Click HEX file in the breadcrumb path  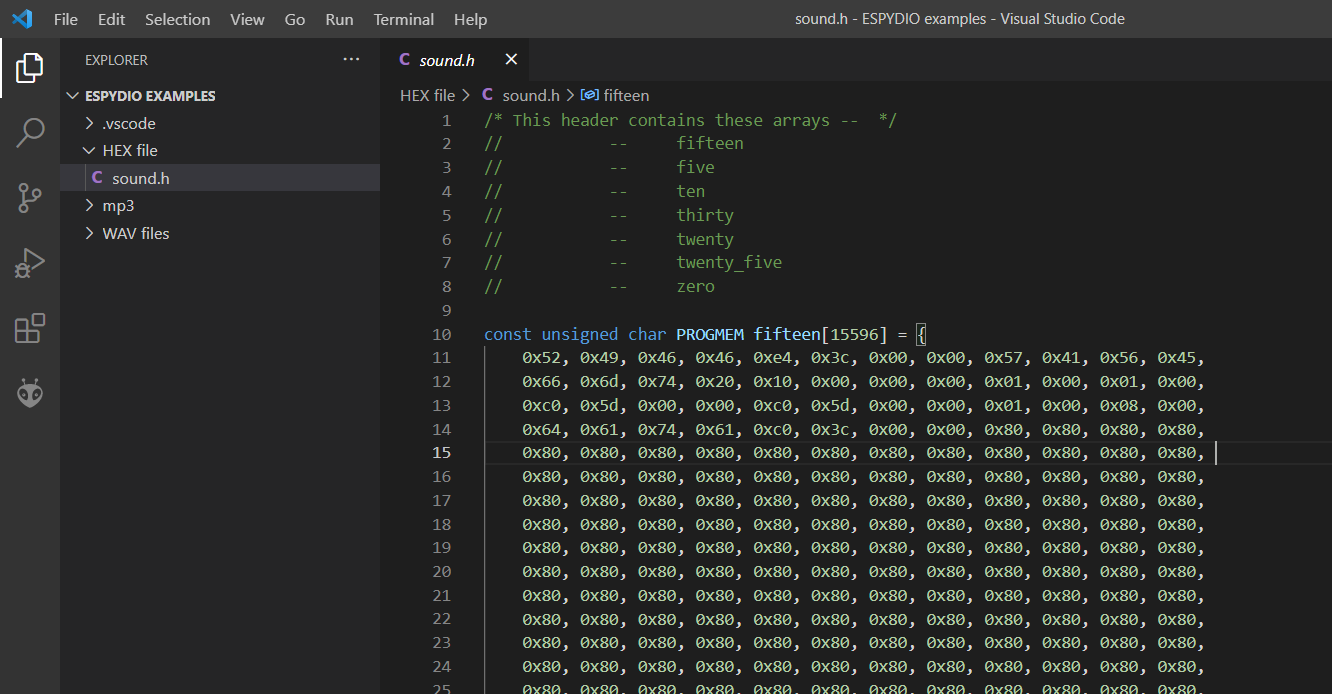click(x=428, y=96)
